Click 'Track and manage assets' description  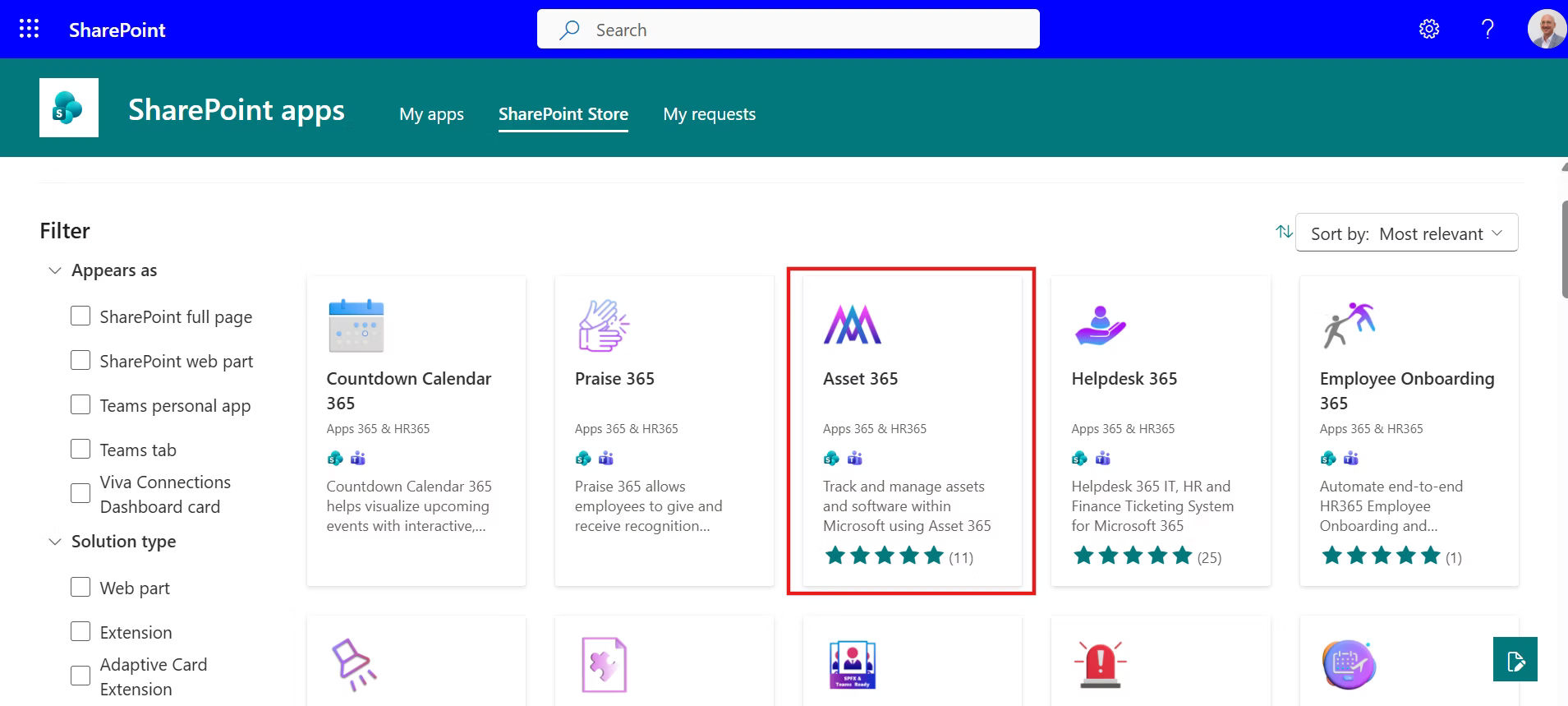click(907, 506)
